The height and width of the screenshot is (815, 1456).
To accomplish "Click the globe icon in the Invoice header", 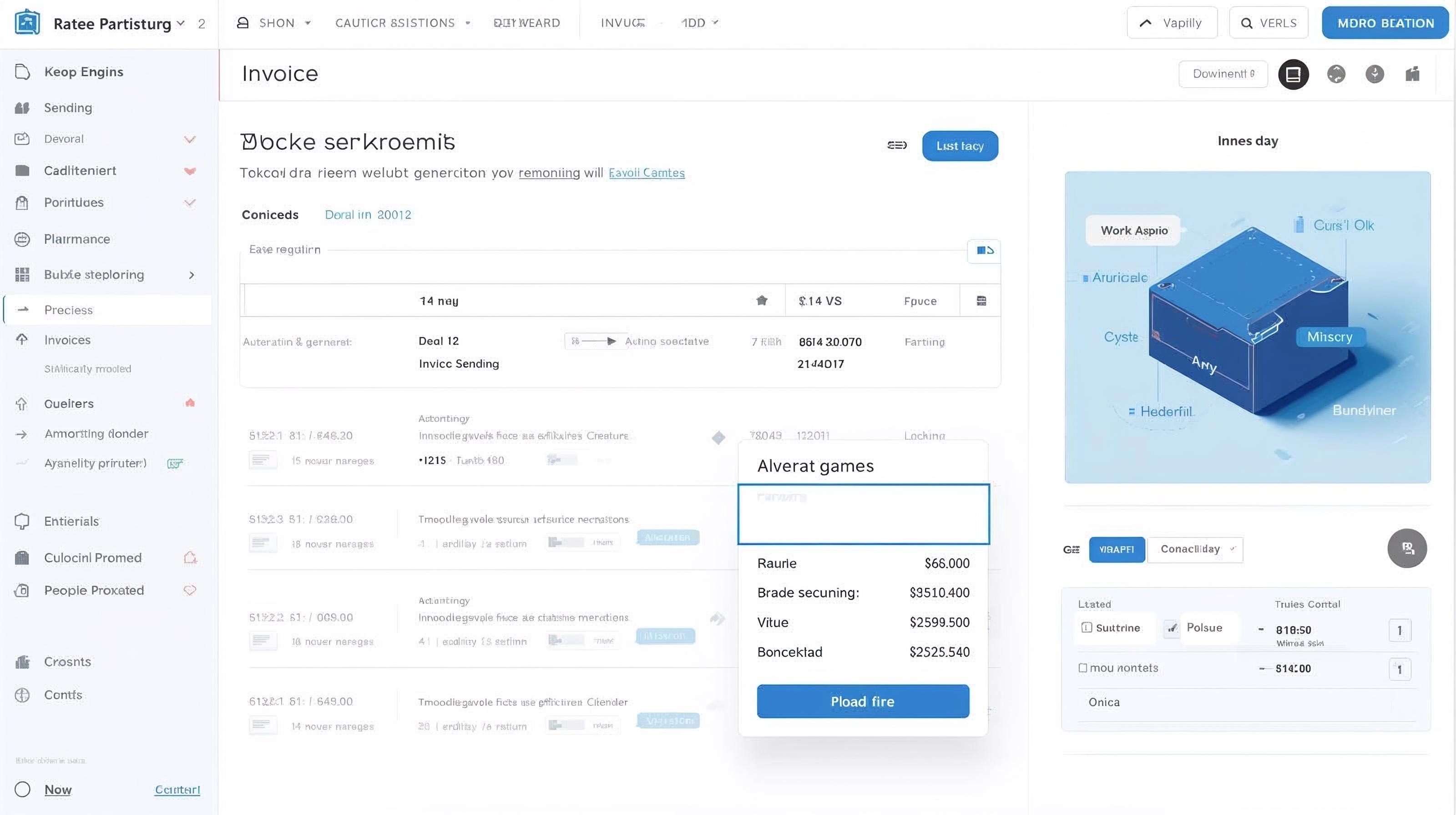I will [x=1336, y=74].
